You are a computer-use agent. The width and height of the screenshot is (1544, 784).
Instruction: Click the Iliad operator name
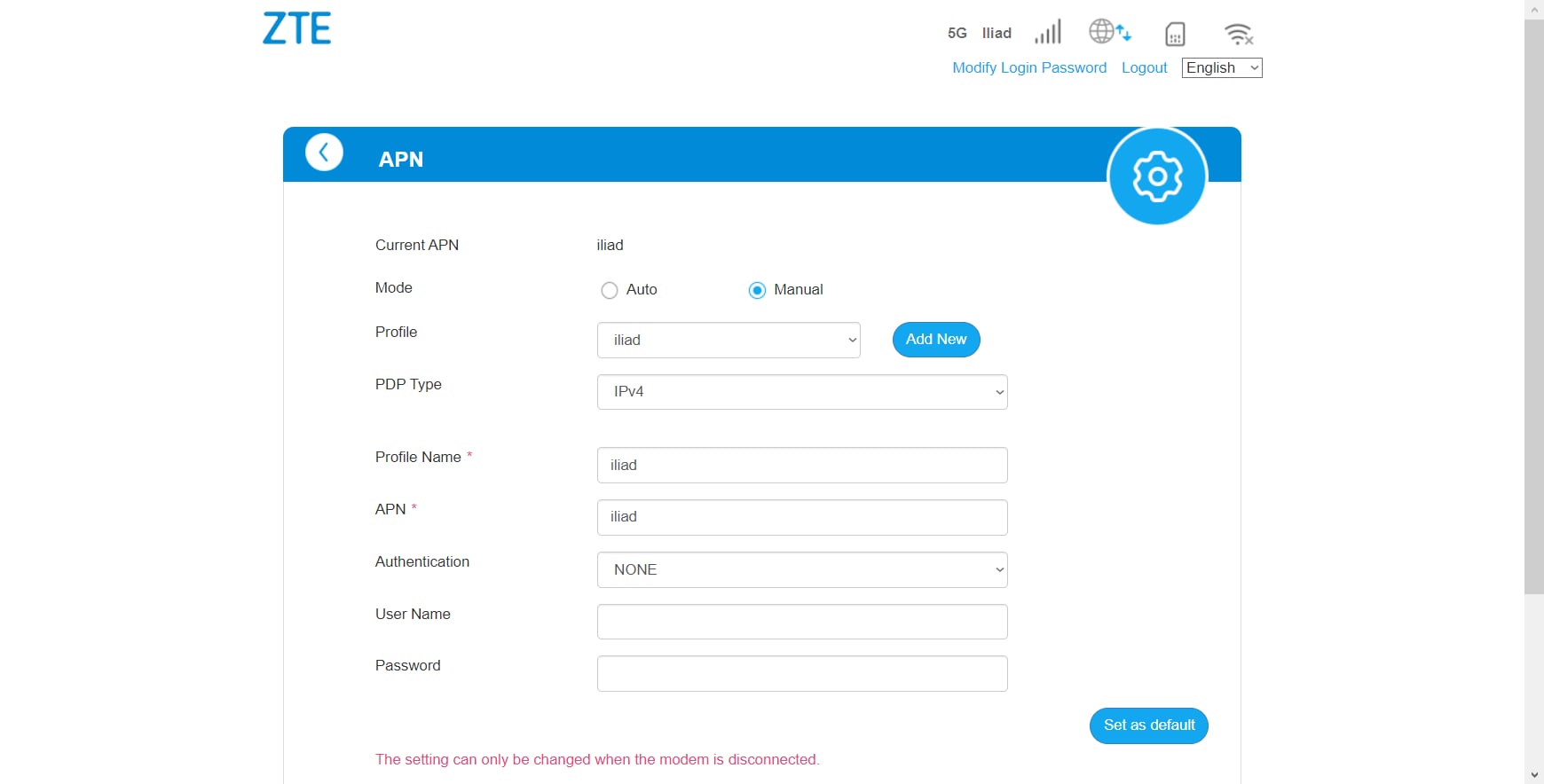click(x=997, y=33)
